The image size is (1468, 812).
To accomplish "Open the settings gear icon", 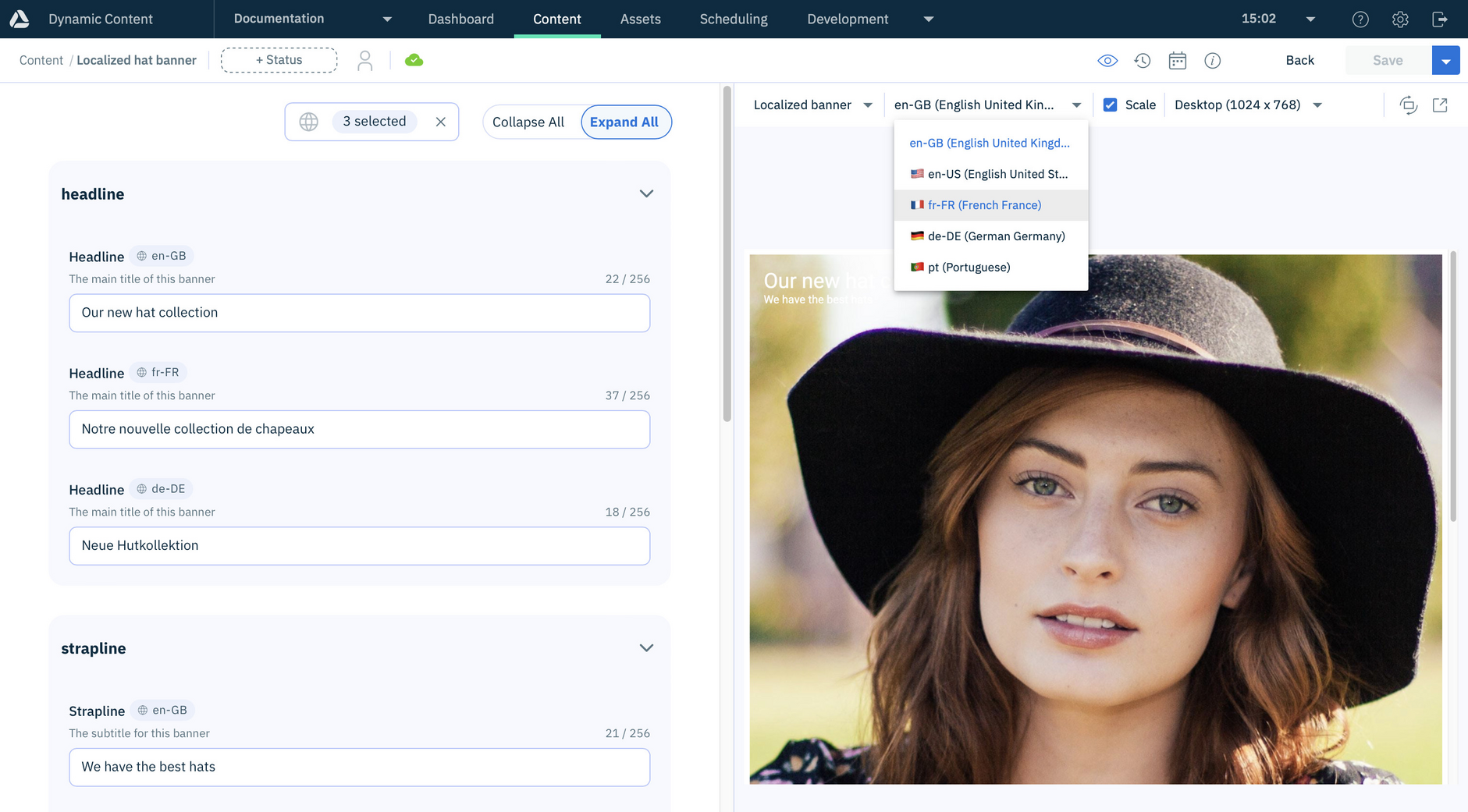I will [1400, 20].
